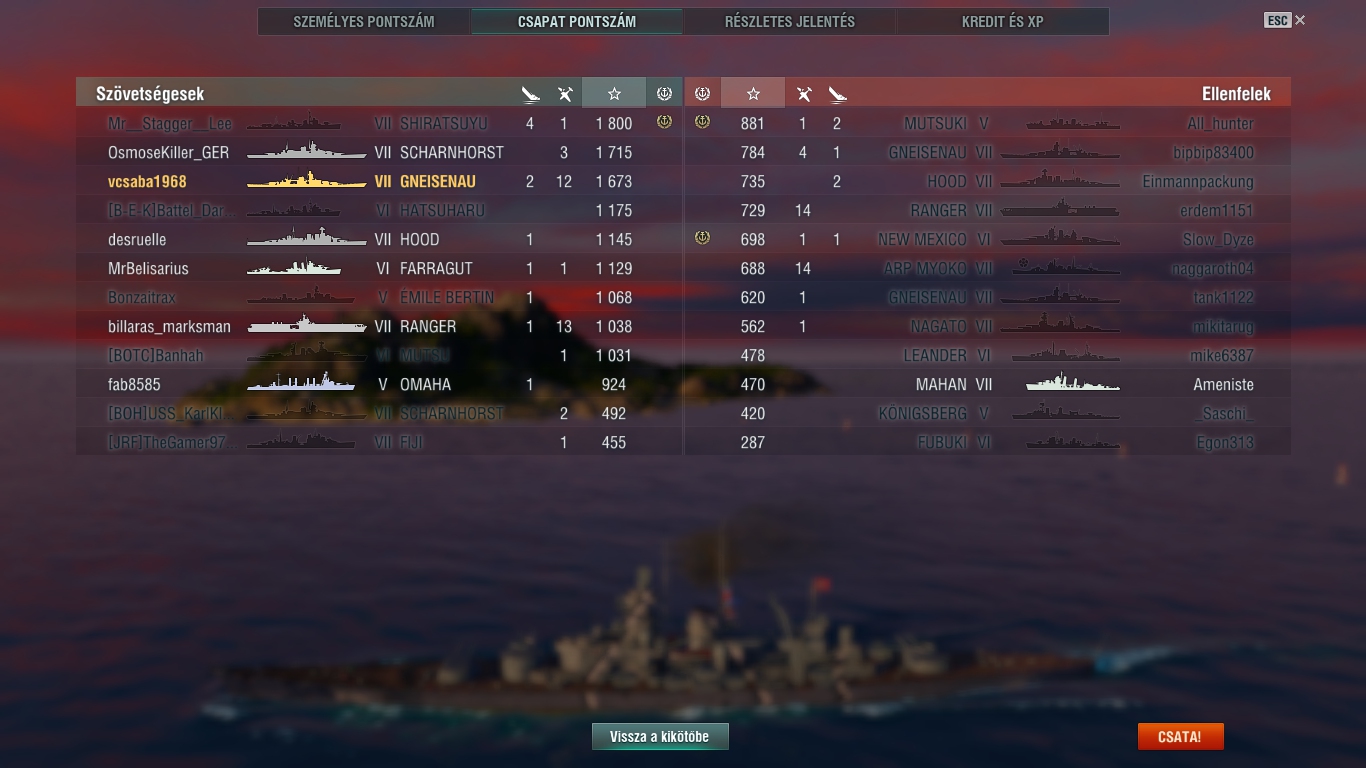The image size is (1366, 768).
Task: Click Vissza a kikötőbe button
Action: pyautogui.click(x=660, y=737)
